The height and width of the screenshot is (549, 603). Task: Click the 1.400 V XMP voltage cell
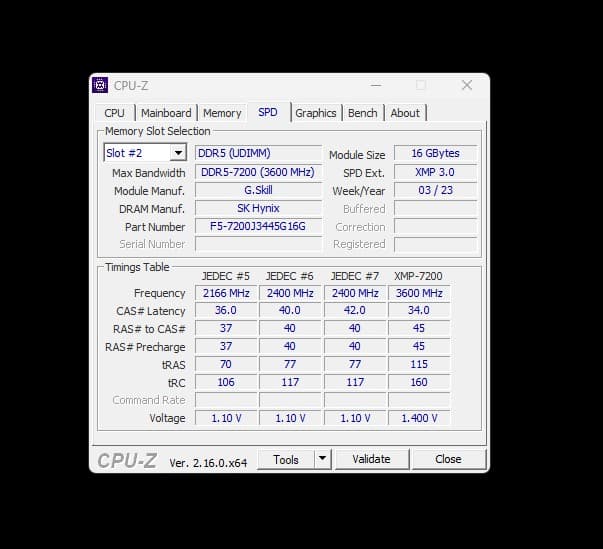[x=419, y=418]
